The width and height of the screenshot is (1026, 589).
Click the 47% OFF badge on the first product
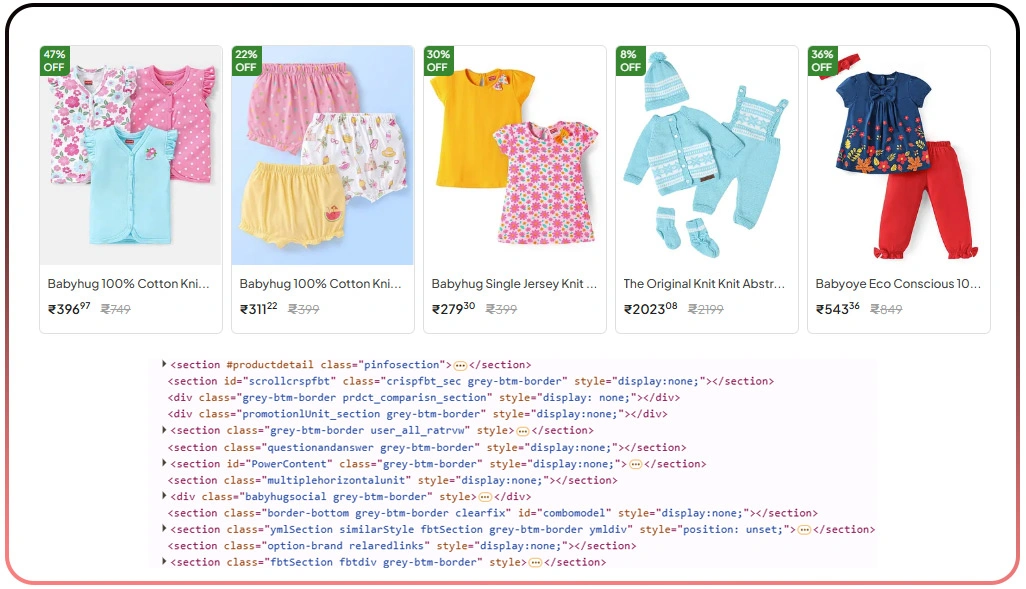click(x=55, y=61)
